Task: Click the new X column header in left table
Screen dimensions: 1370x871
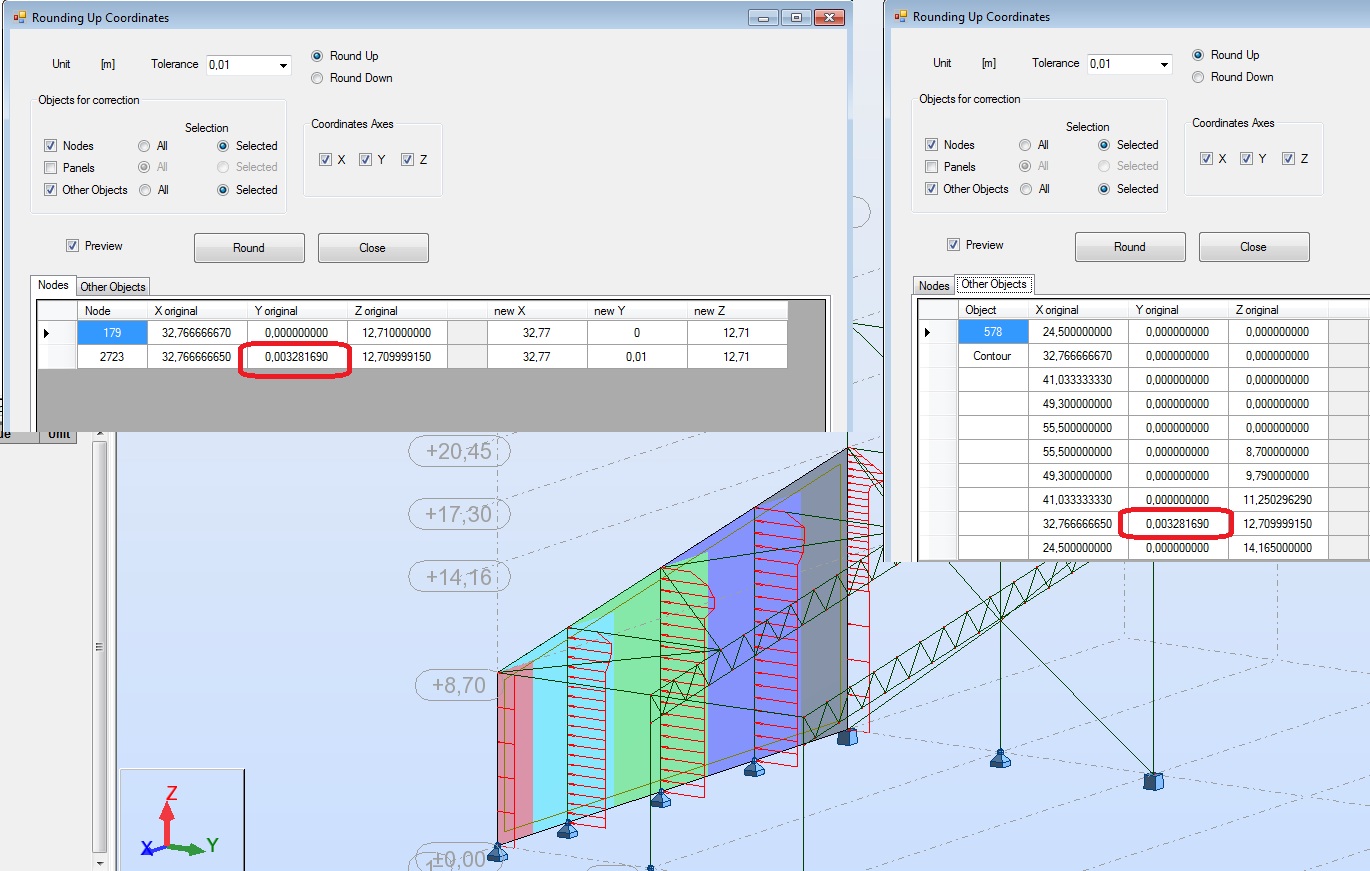Action: pos(537,311)
